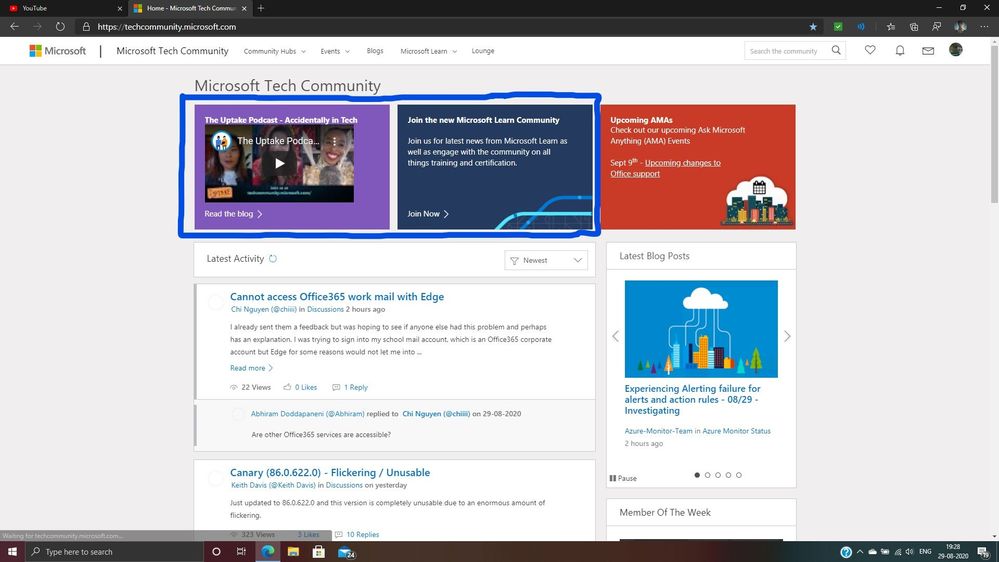This screenshot has width=999, height=562.
Task: Open Edge browser from taskbar
Action: [268, 552]
